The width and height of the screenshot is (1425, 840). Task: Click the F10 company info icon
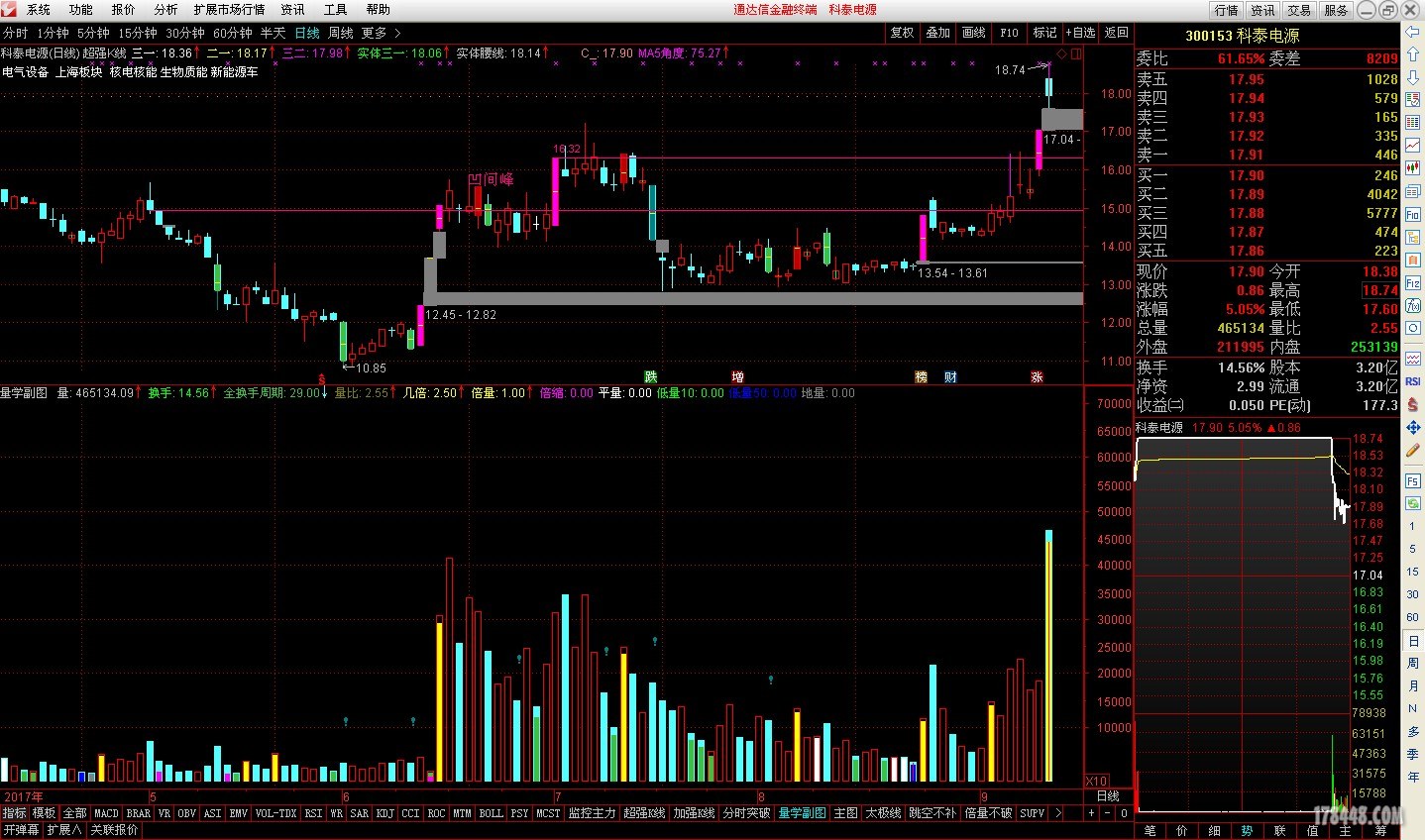coord(1412,214)
